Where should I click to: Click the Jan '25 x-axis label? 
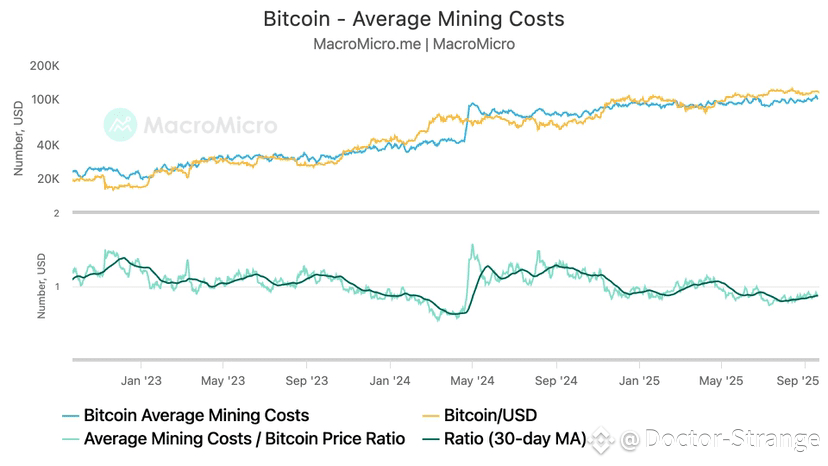(x=639, y=380)
